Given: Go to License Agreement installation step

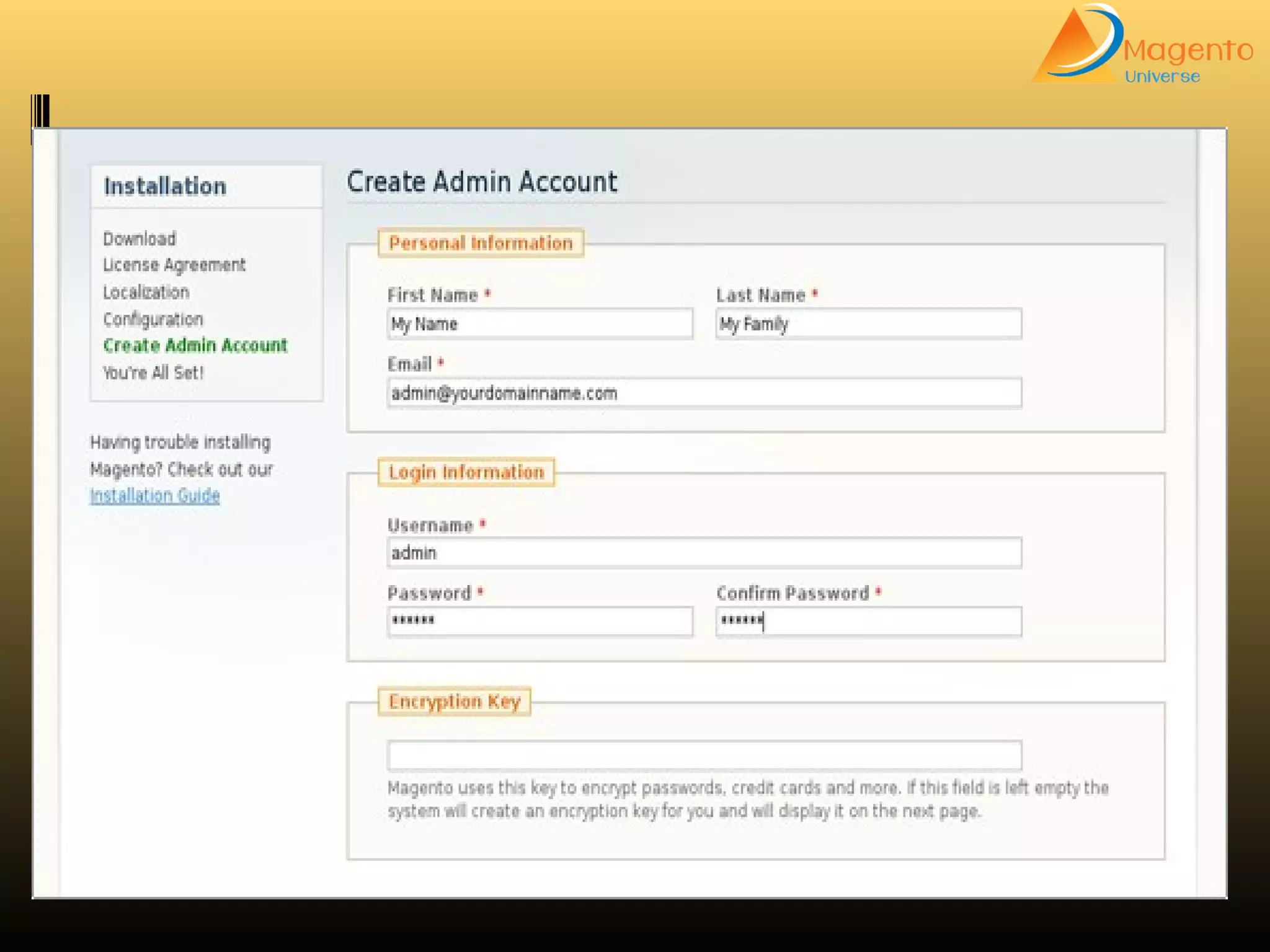Looking at the screenshot, I should [x=174, y=265].
